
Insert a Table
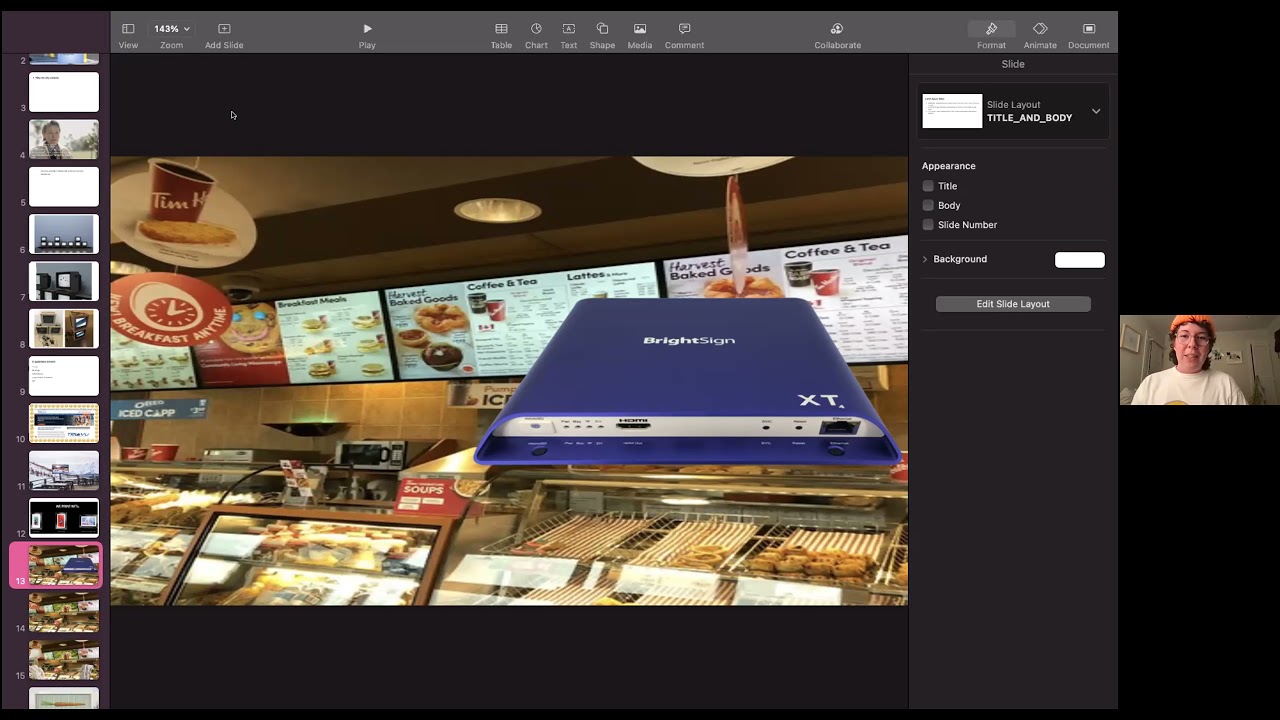point(501,29)
